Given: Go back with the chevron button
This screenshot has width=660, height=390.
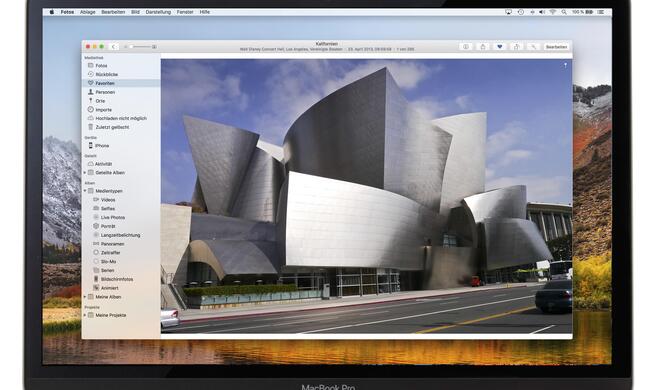Looking at the screenshot, I should [114, 47].
